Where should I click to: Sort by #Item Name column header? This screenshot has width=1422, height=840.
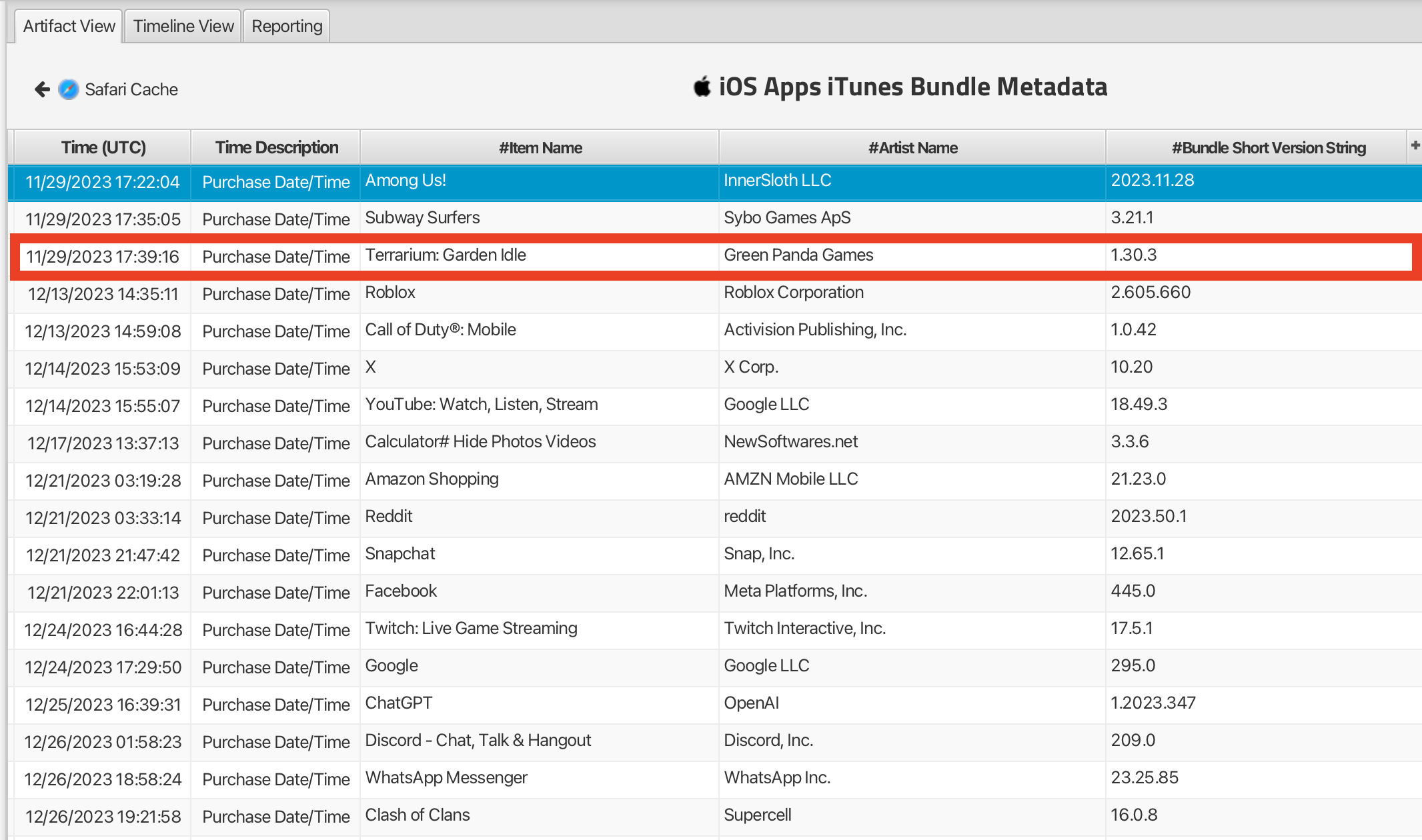click(x=540, y=147)
